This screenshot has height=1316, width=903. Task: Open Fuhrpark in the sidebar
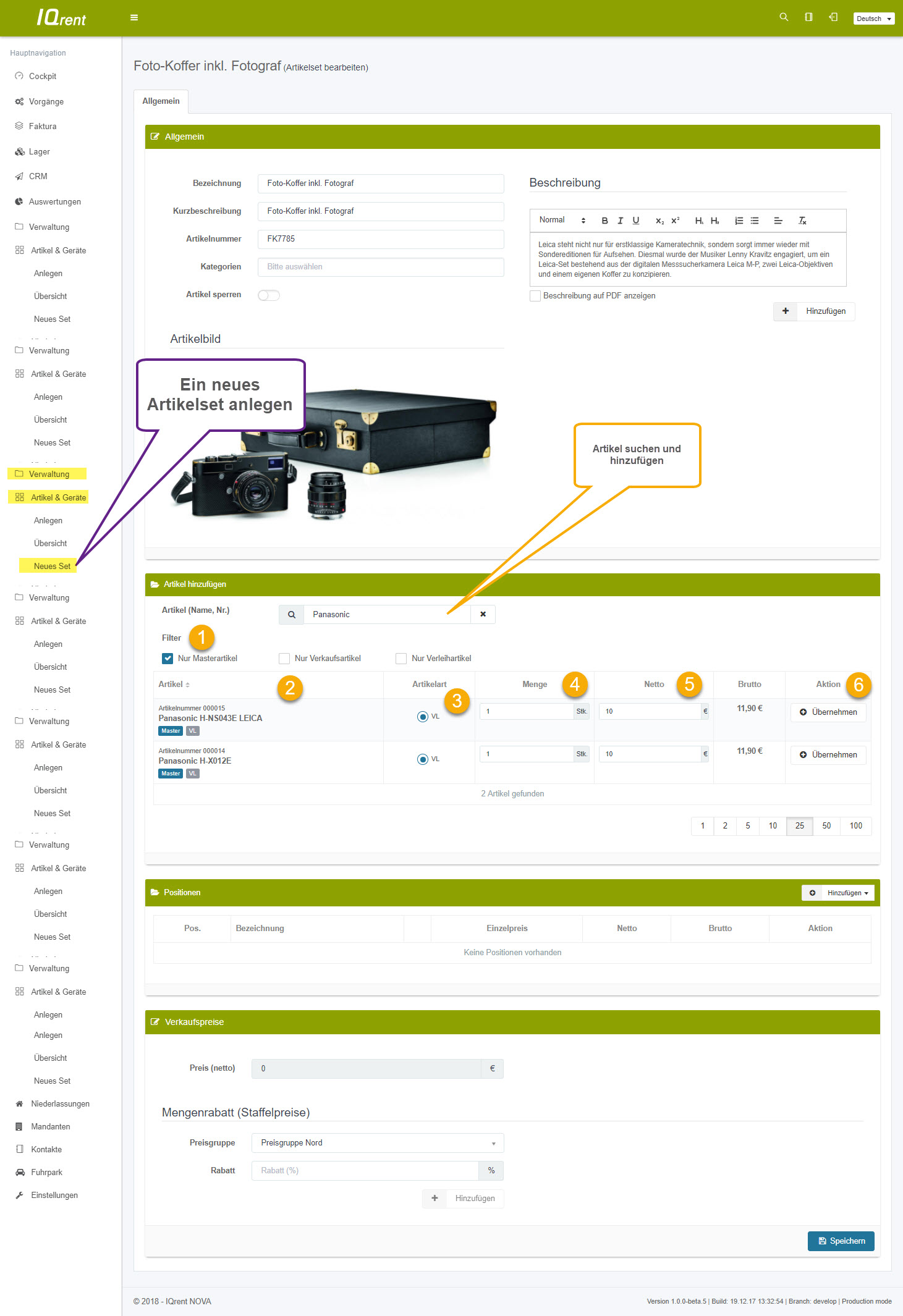click(x=46, y=1172)
